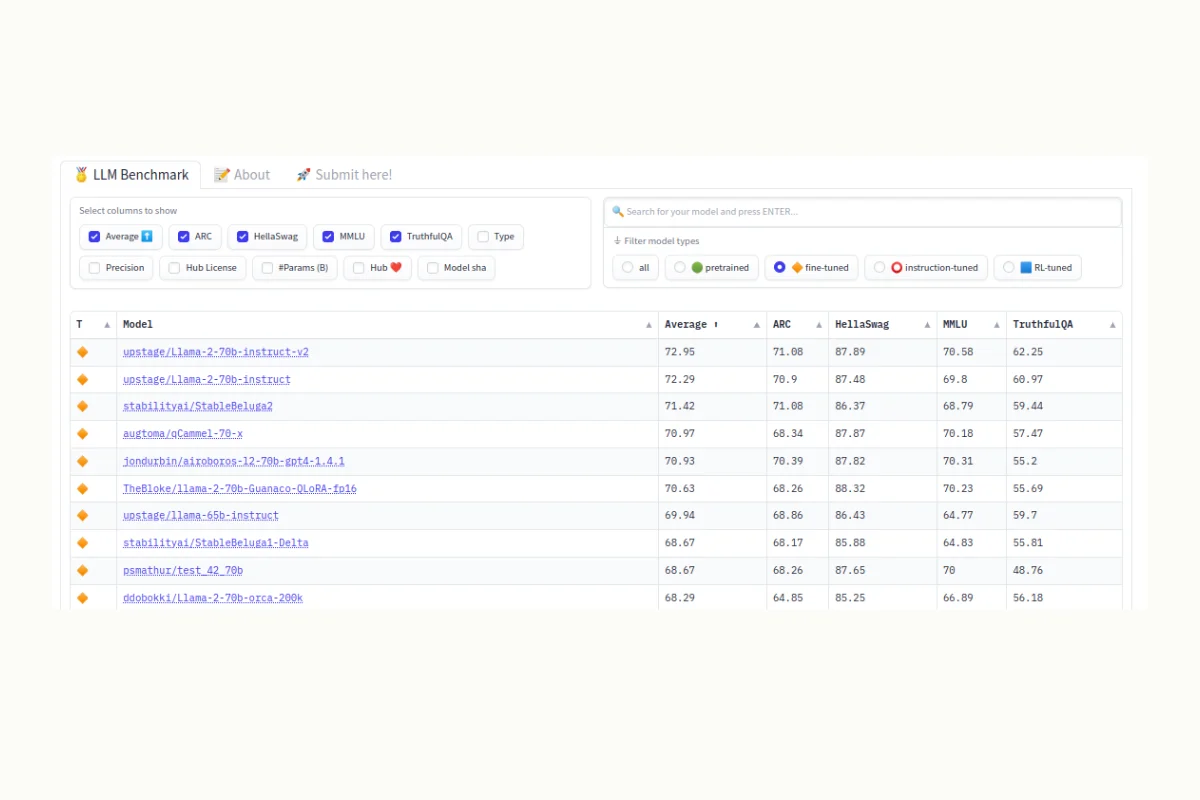This screenshot has width=1200, height=800.
Task: Enable the #Params (B) column checkbox
Action: (267, 268)
